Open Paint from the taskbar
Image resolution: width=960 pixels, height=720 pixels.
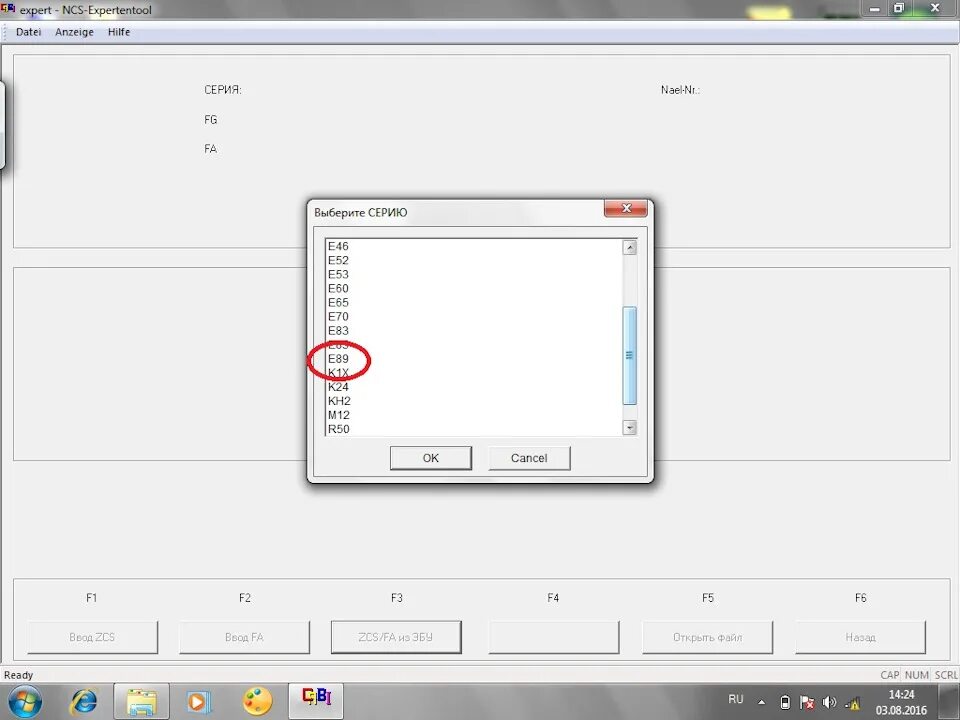point(257,702)
